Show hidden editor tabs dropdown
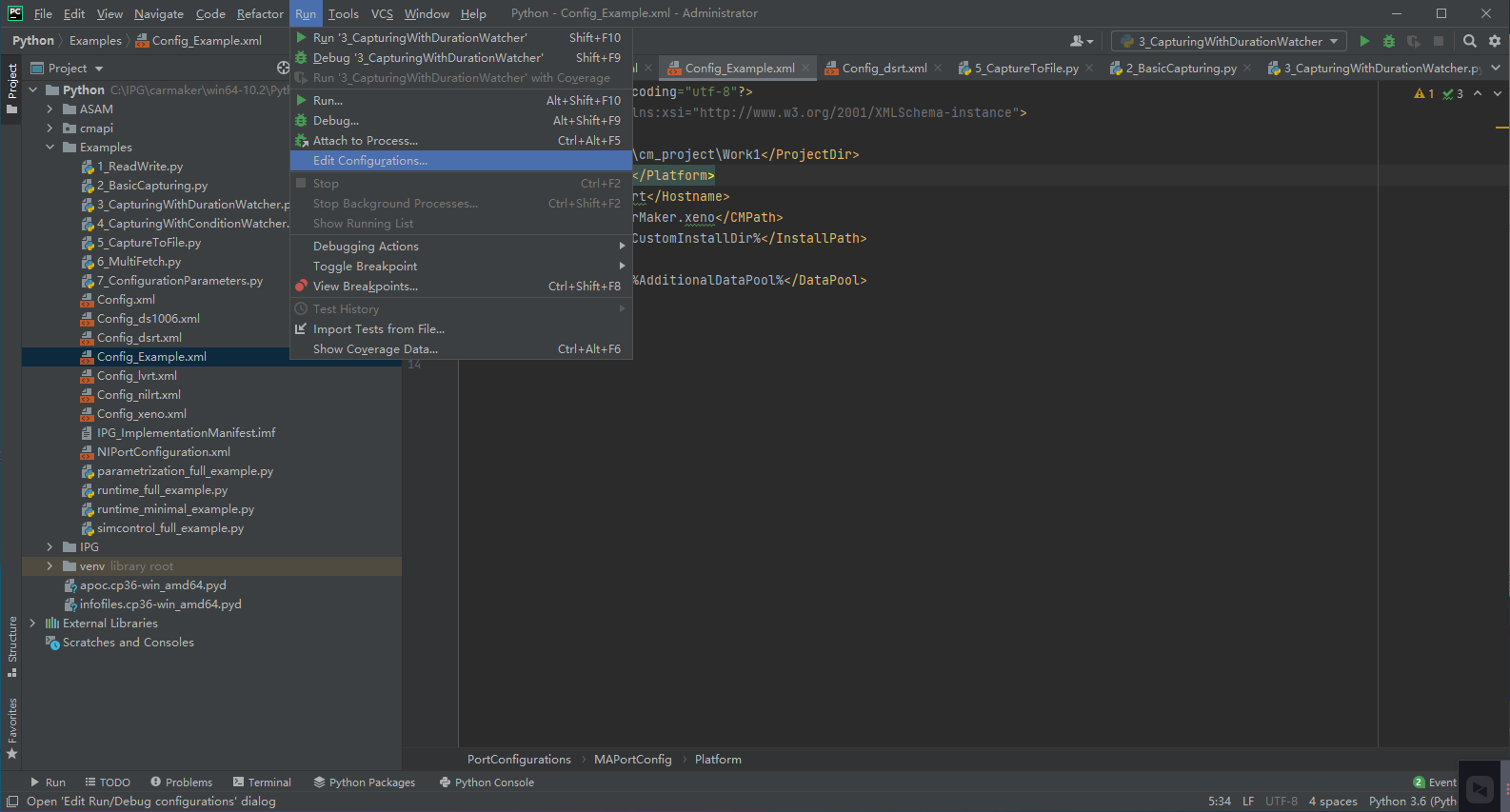 (1496, 68)
